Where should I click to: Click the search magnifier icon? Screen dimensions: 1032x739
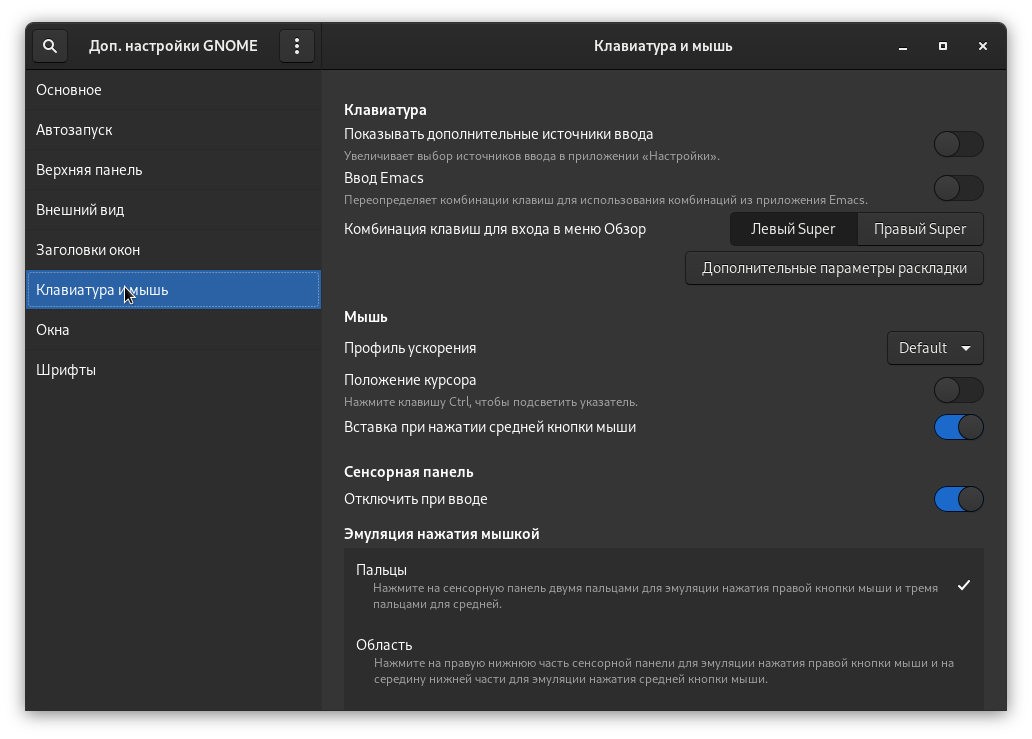[50, 46]
